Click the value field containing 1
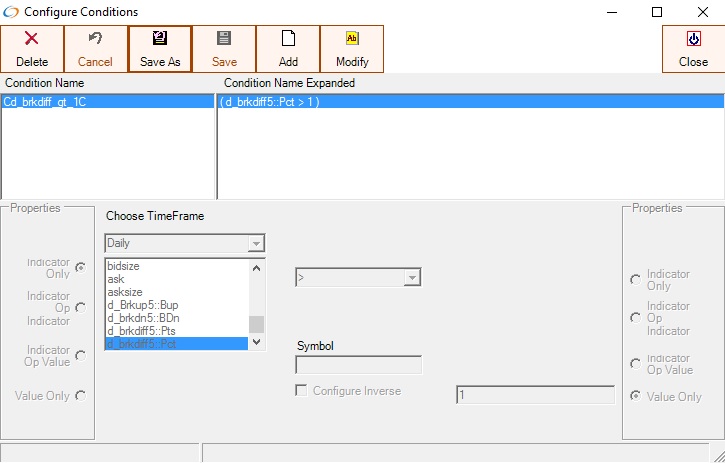Screen dimensions: 725x463 [x=535, y=395]
